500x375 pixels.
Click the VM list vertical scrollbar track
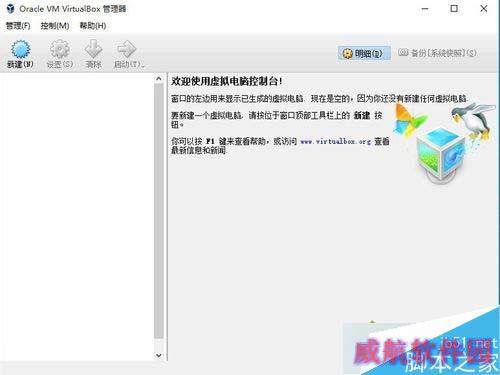pos(159,212)
